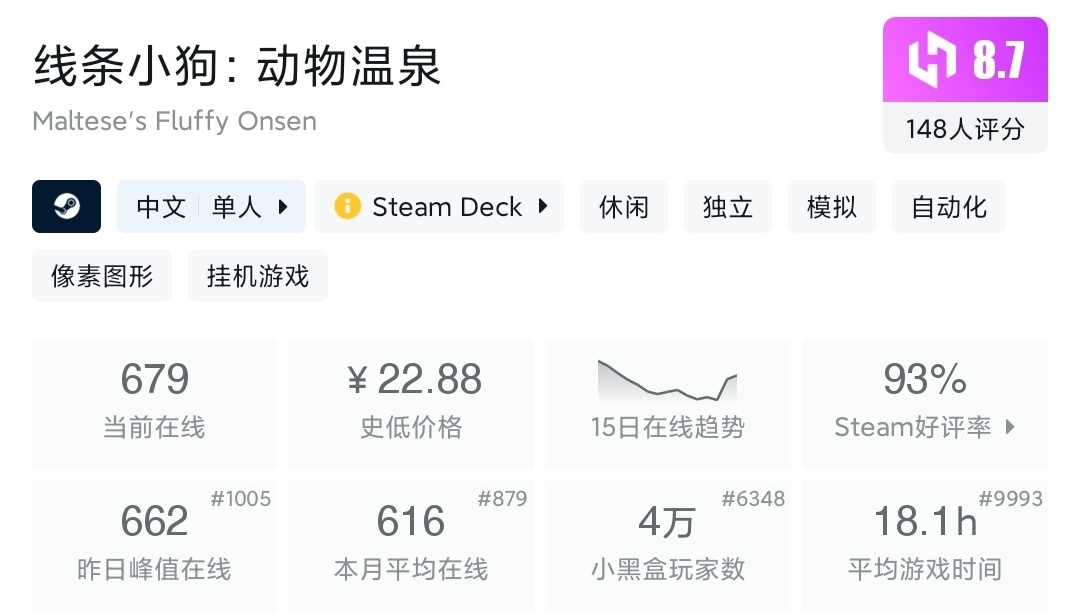Select the 模拟 genre tag
Viewport: 1080px width, 616px height.
(x=832, y=207)
